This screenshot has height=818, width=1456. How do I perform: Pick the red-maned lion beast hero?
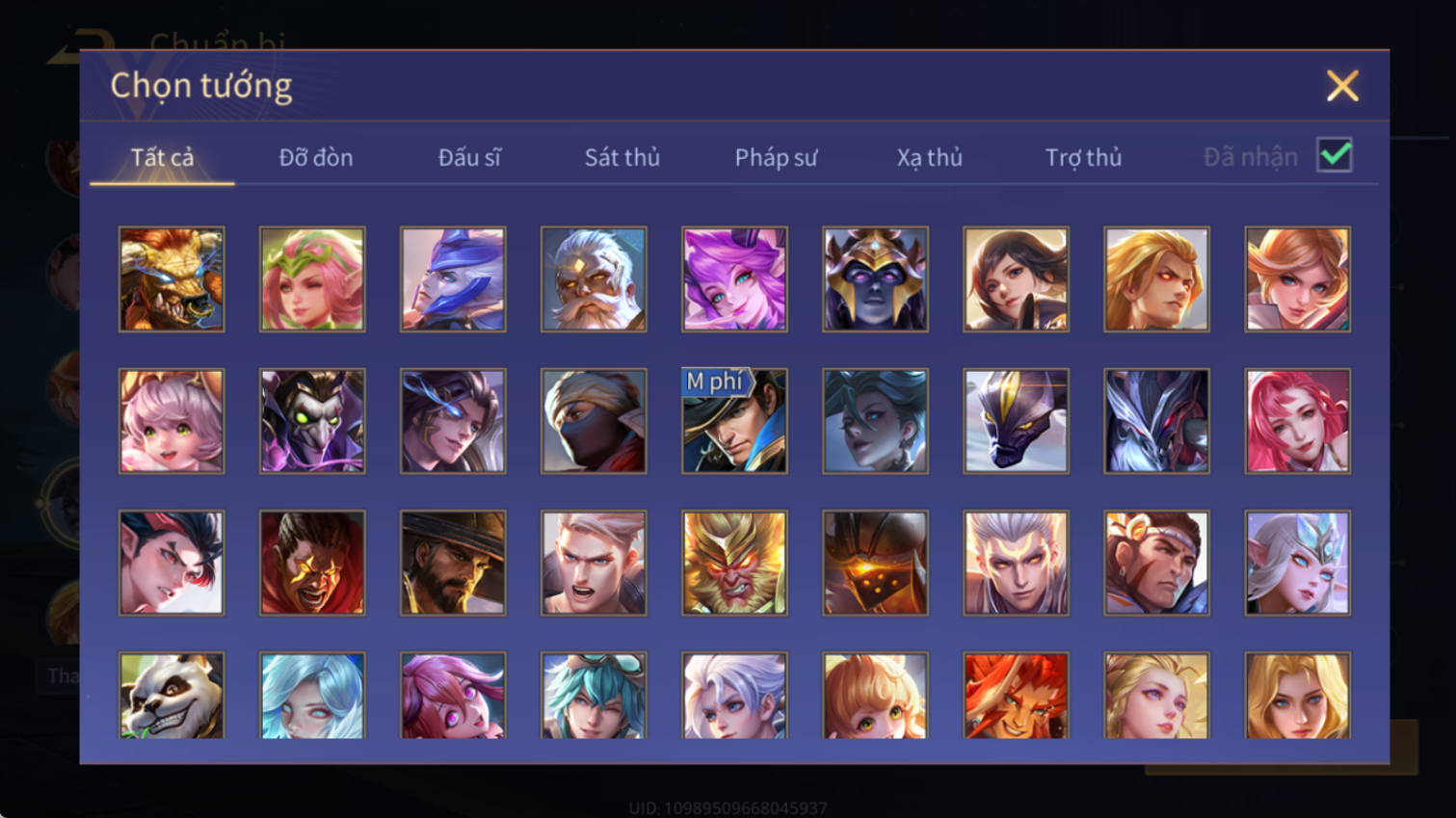tap(1016, 696)
